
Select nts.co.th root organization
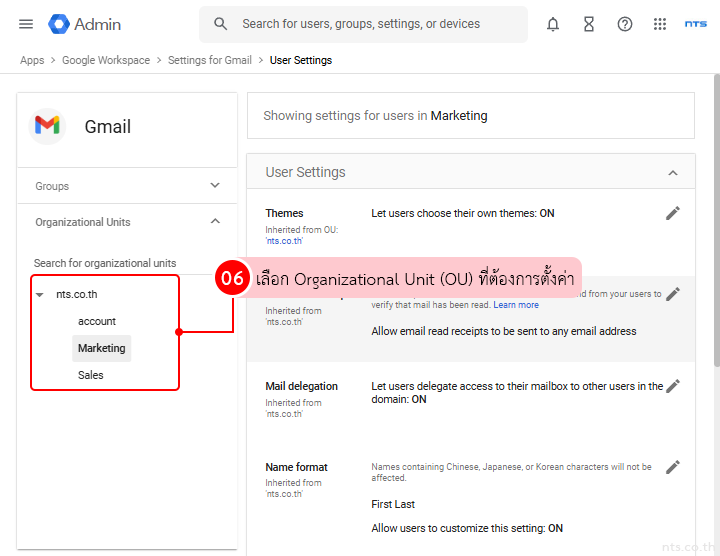coord(77,294)
